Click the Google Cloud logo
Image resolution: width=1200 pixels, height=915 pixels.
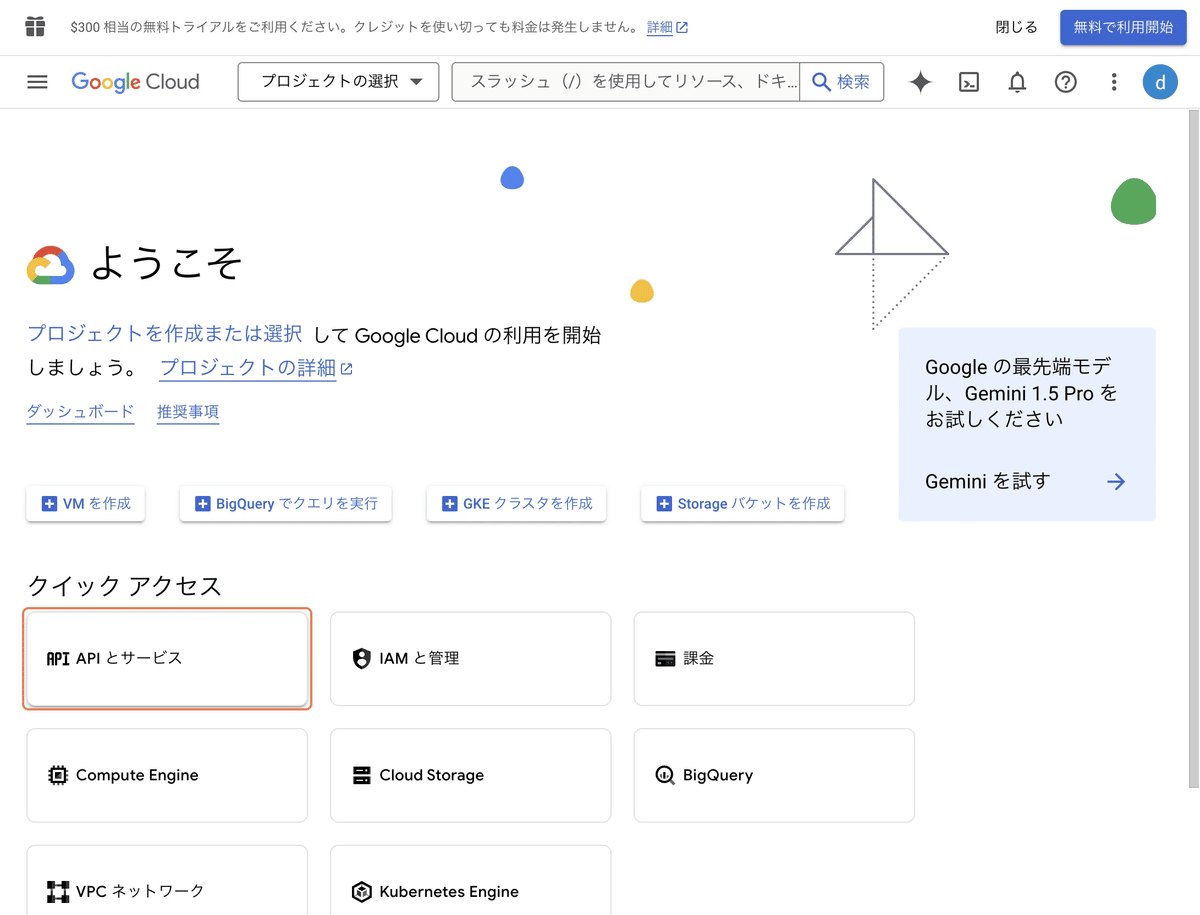click(x=135, y=82)
